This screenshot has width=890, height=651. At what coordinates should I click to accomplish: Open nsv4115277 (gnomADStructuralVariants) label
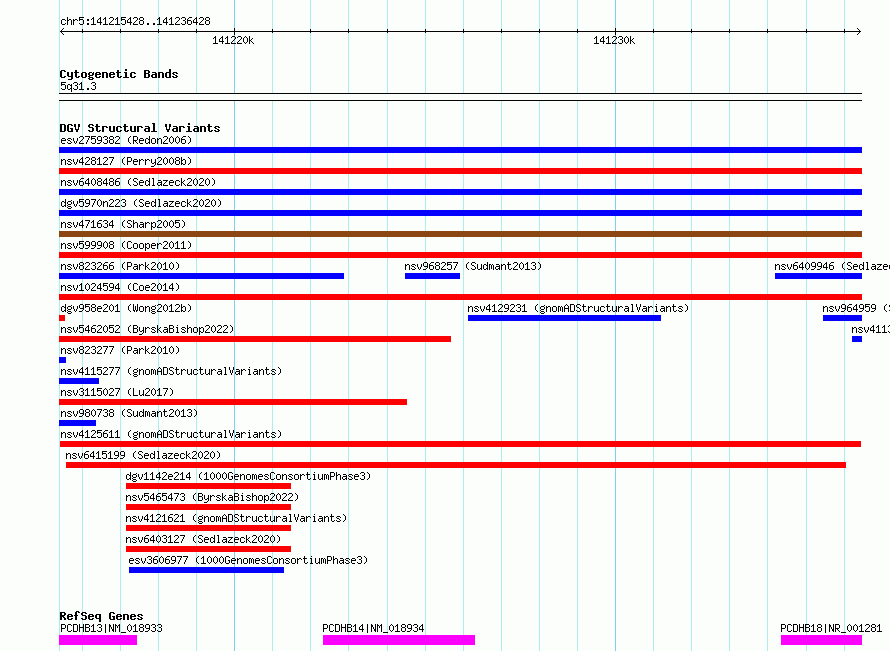pos(171,371)
